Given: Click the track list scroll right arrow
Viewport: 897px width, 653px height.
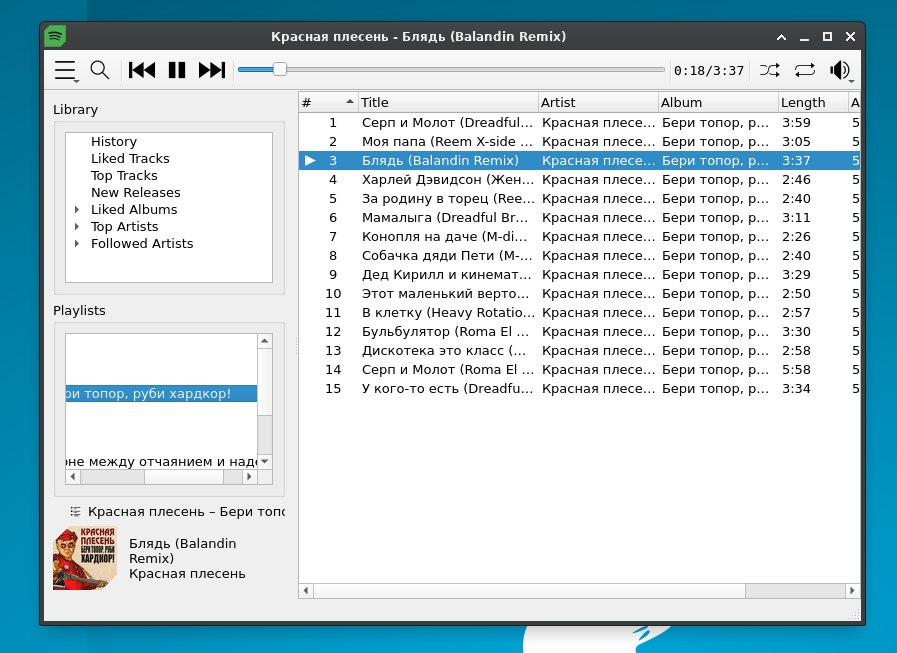Looking at the screenshot, I should tap(852, 591).
